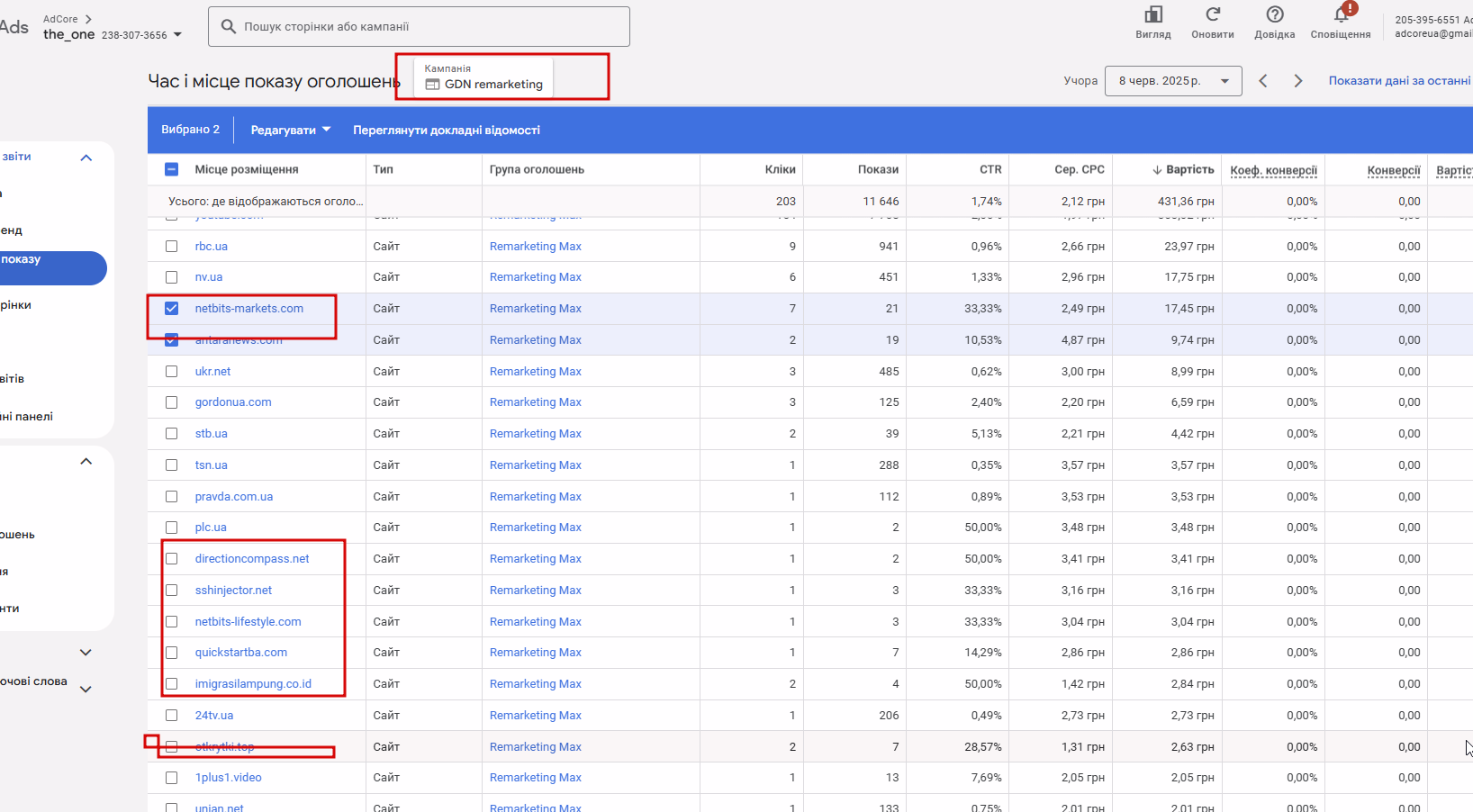
Task: Open gordonua.com placement link
Action: pos(233,402)
